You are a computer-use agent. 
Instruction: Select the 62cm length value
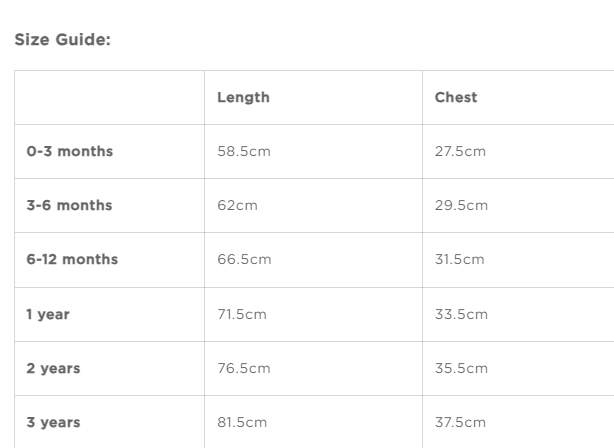[237, 206]
